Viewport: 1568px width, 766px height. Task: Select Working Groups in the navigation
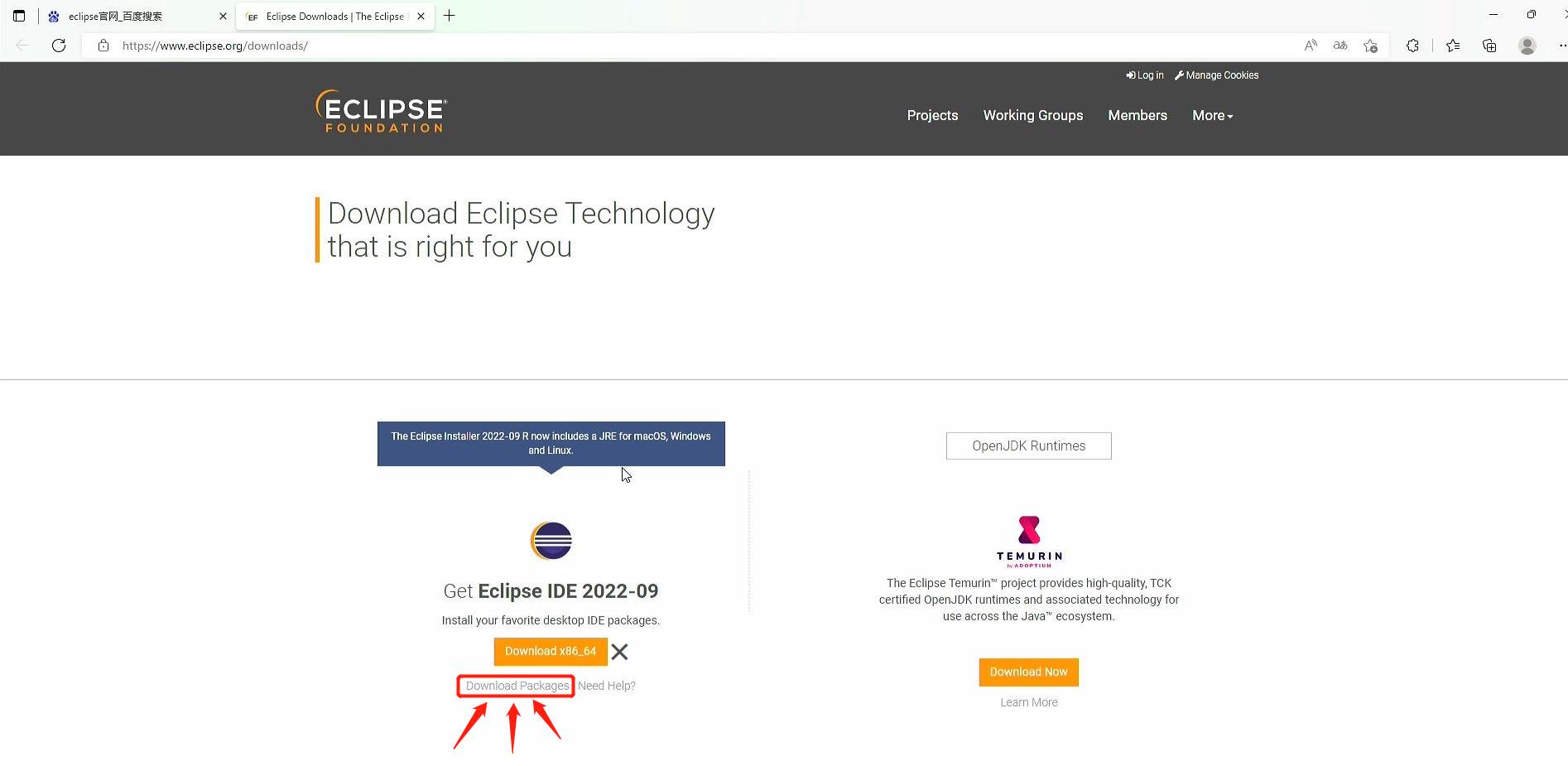(x=1032, y=115)
